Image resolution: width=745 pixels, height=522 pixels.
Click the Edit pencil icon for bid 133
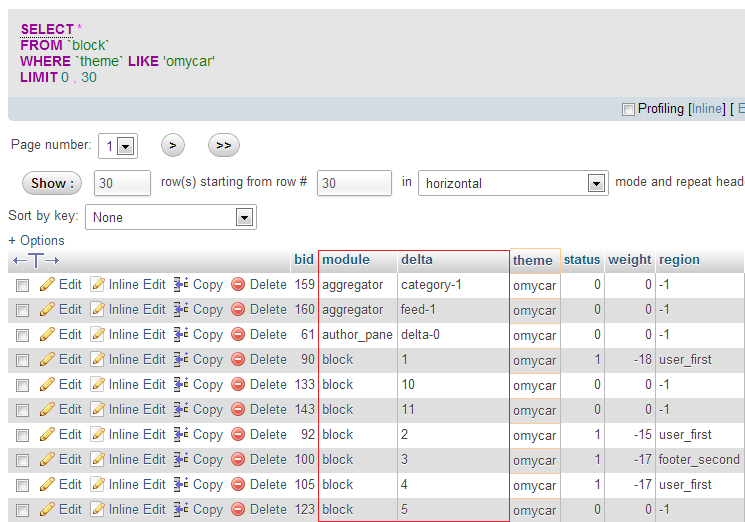pos(47,385)
